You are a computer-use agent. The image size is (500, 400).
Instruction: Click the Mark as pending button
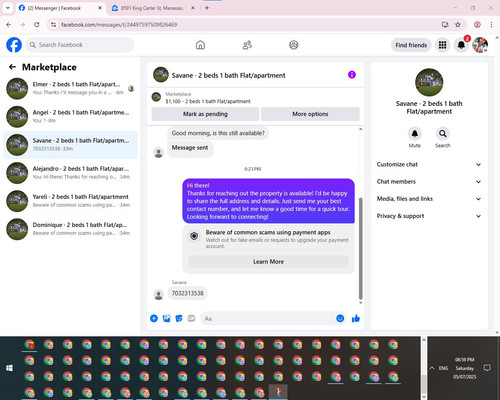[x=205, y=114]
